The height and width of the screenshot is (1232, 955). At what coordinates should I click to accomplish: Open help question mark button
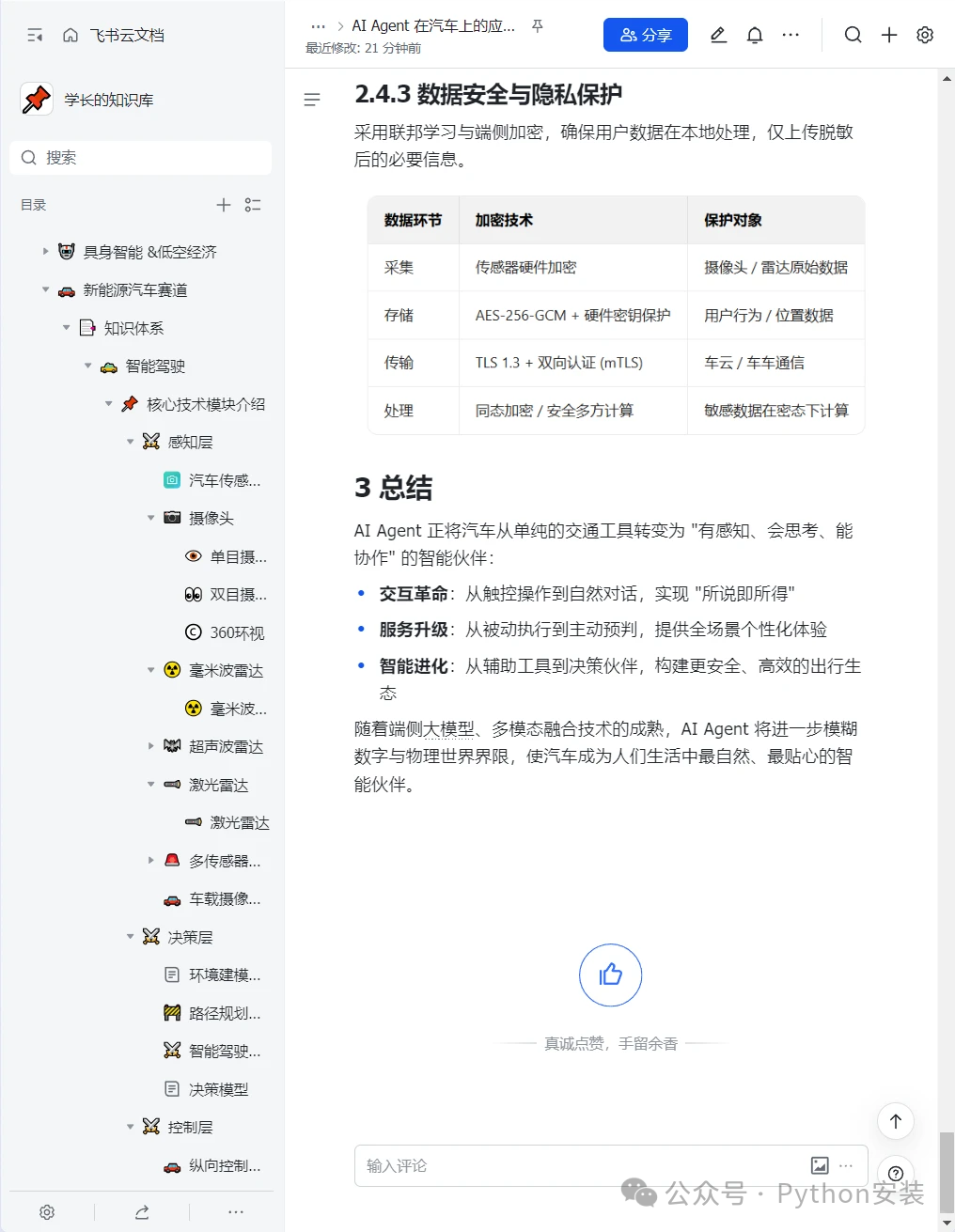(x=896, y=1173)
